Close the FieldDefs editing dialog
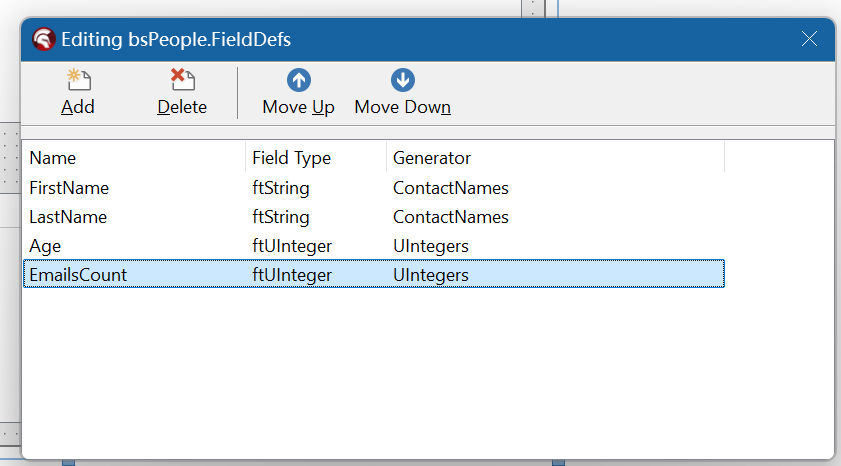Image resolution: width=841 pixels, height=466 pixels. (x=810, y=40)
